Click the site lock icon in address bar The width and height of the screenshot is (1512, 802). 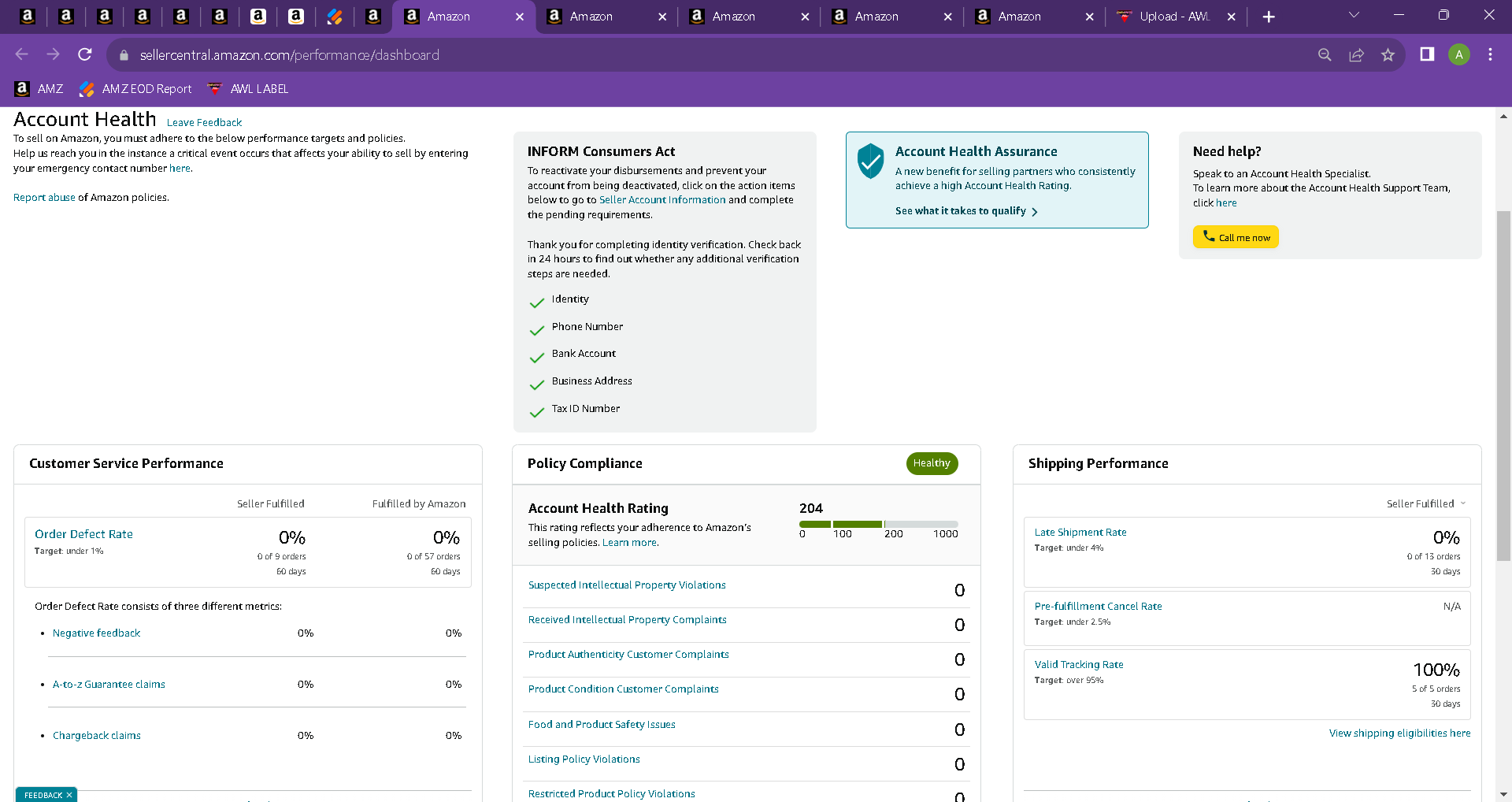coord(124,55)
